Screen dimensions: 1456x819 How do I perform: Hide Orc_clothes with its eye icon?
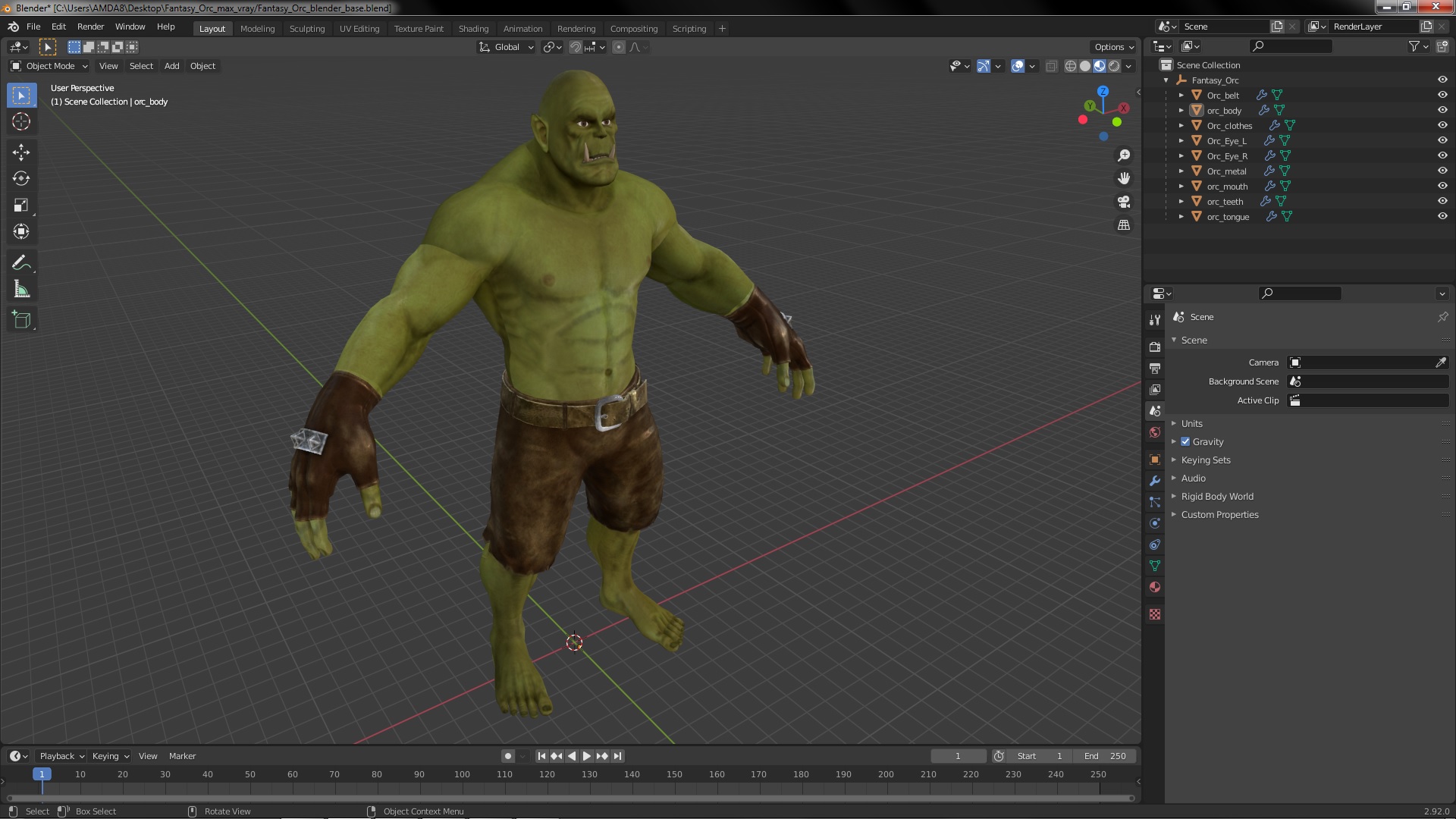(1442, 125)
